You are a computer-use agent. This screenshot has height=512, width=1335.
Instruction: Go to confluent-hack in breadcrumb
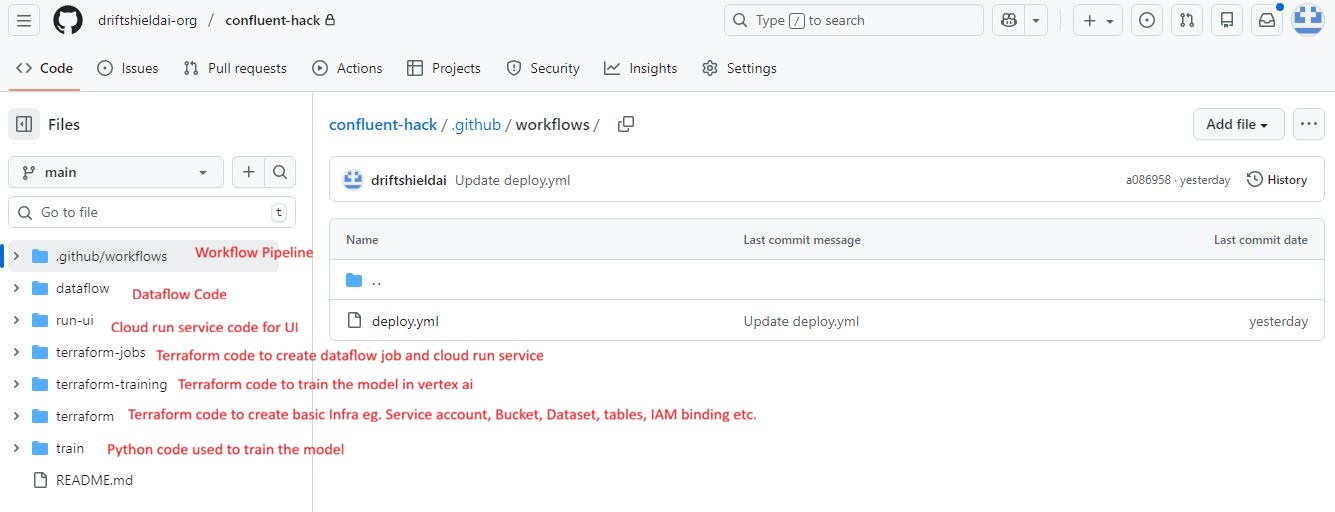click(x=383, y=124)
